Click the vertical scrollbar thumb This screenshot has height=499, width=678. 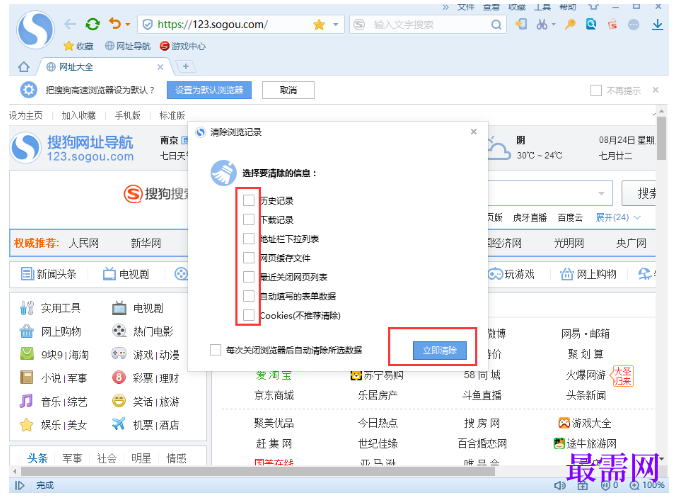(661, 138)
